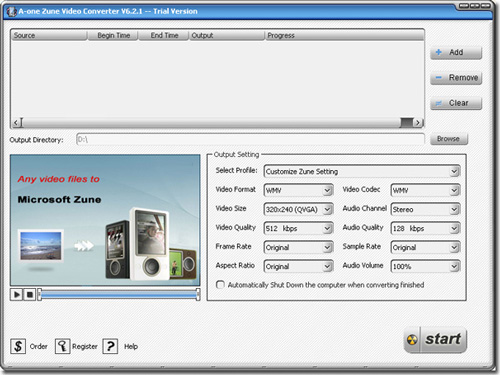Screen dimensions: 500x375
Task: Click the file list right scroll arrow
Action: [418, 123]
